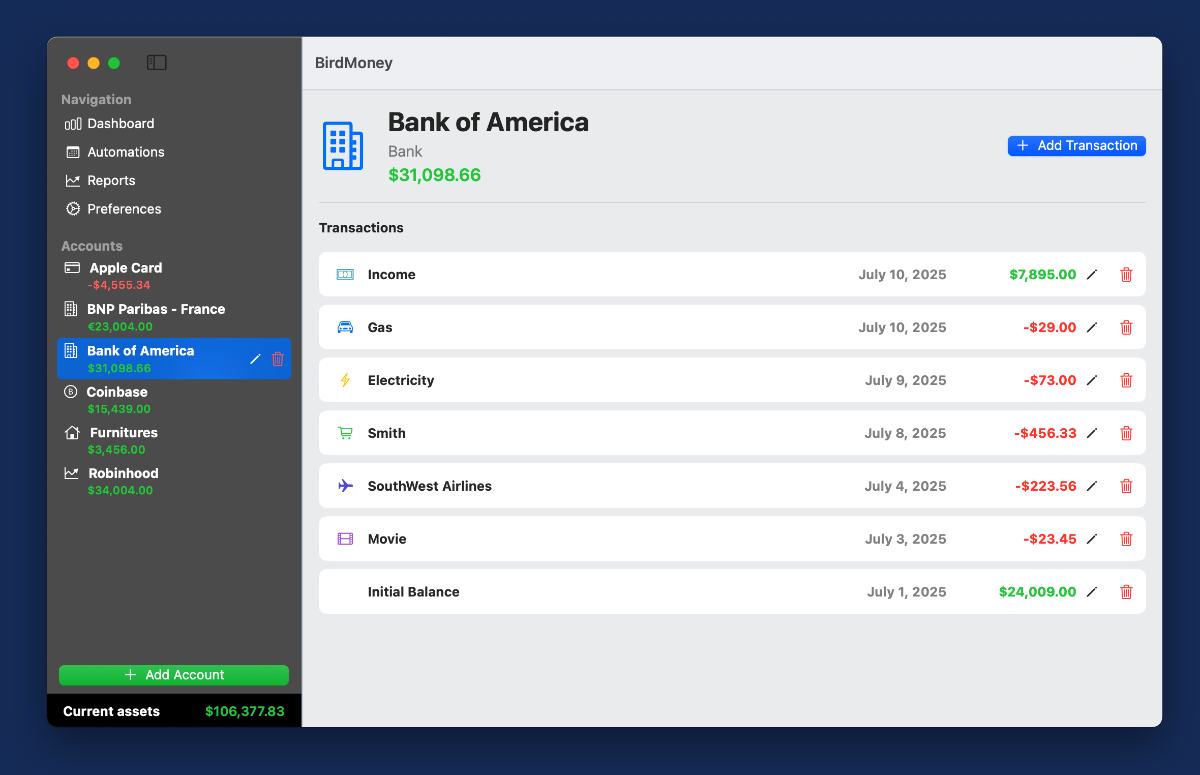Delete the Smith transaction

coord(1126,433)
